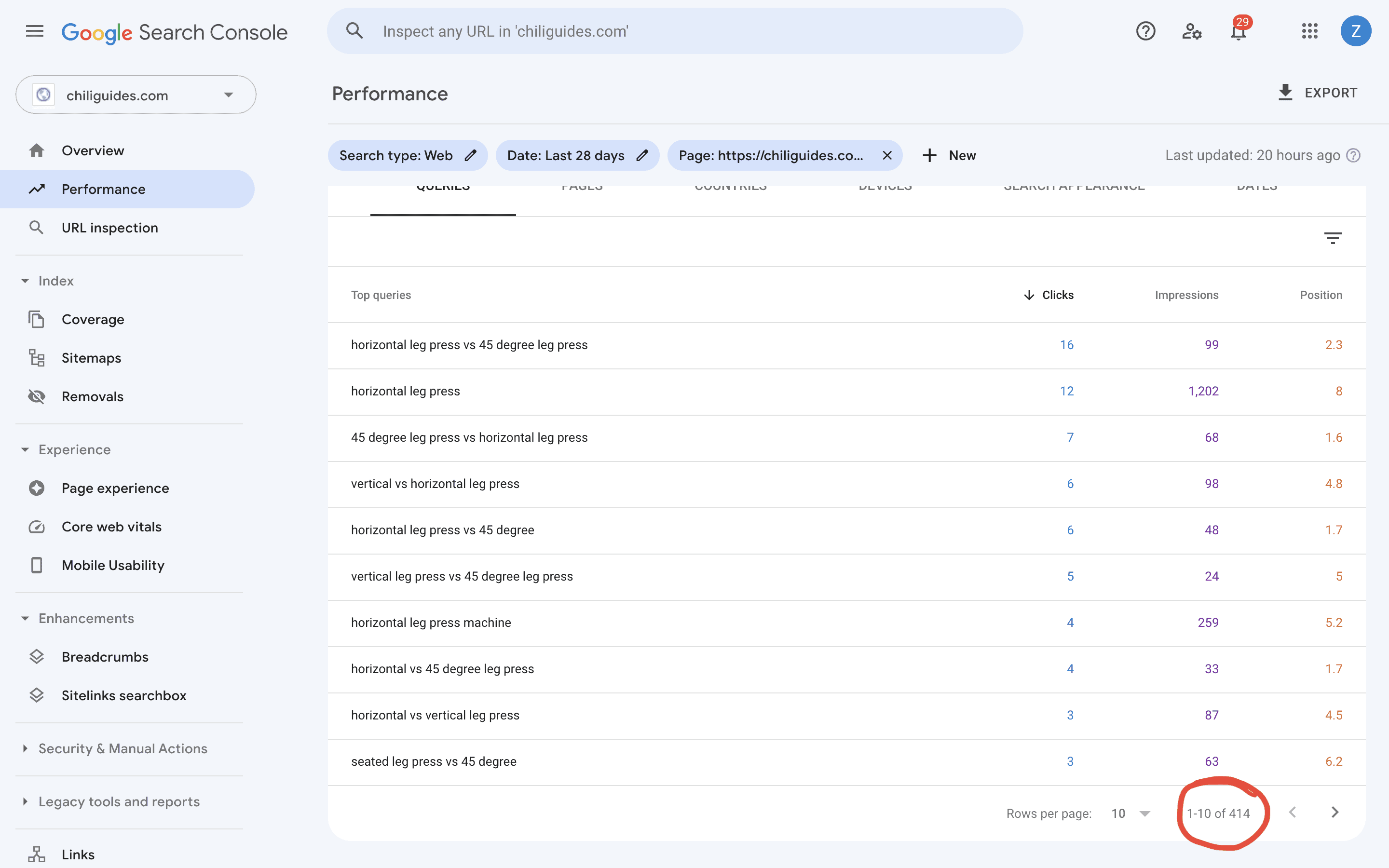1389x868 pixels.
Task: Open Mobile Usability label in sidebar
Action: [x=113, y=566]
